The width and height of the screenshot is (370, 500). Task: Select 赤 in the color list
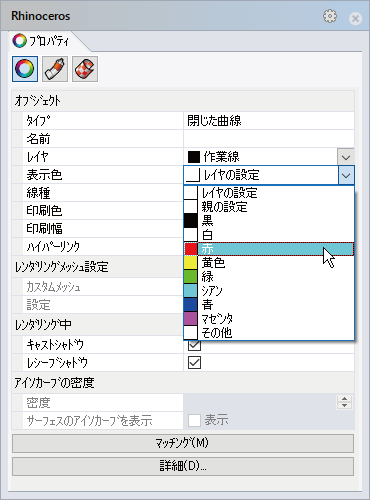tap(269, 249)
